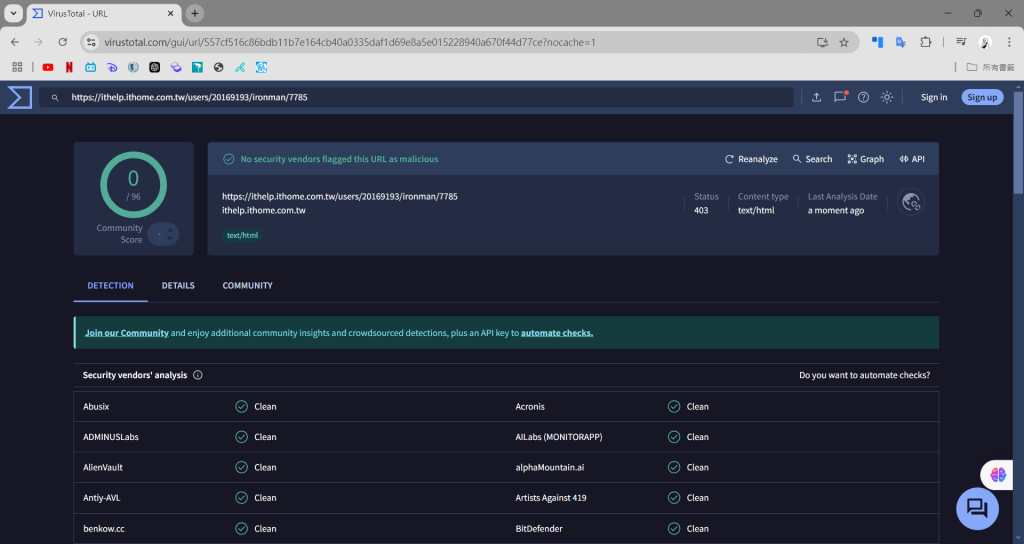Click the browser profile avatar

coord(985,42)
